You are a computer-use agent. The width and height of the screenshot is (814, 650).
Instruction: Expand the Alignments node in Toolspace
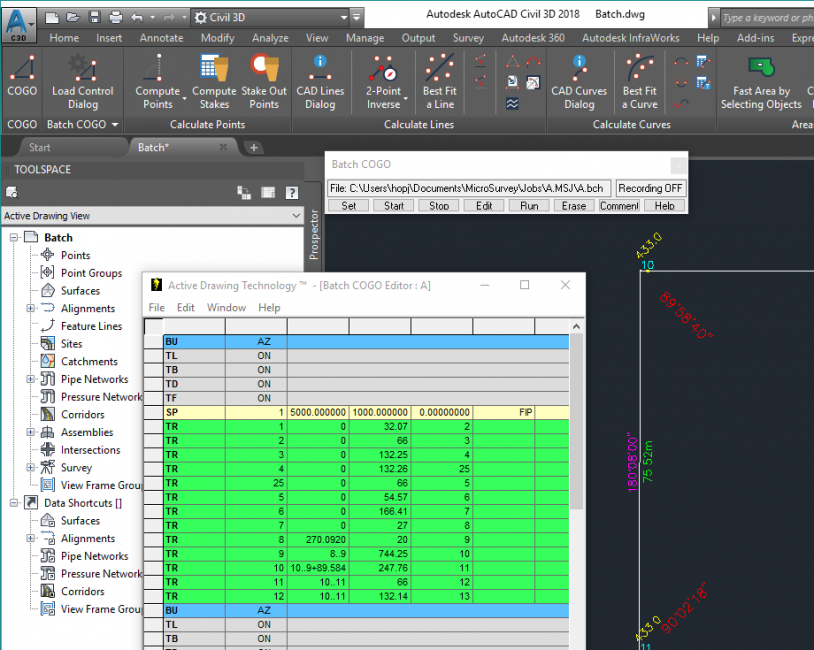[32, 308]
